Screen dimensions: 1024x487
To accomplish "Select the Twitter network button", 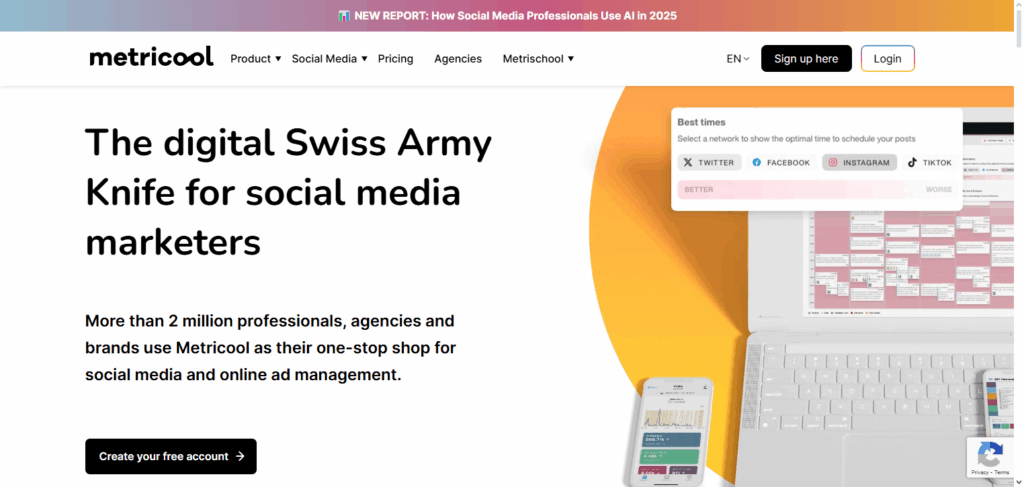I will click(709, 163).
